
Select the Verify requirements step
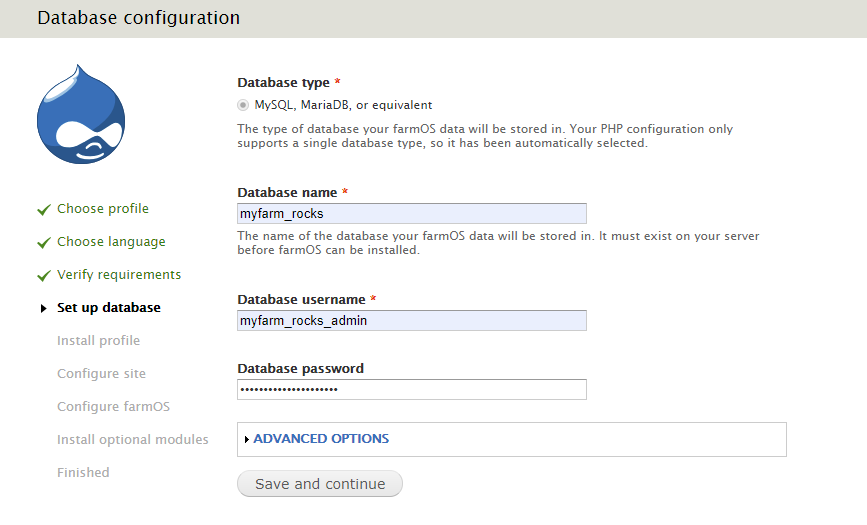(x=119, y=274)
